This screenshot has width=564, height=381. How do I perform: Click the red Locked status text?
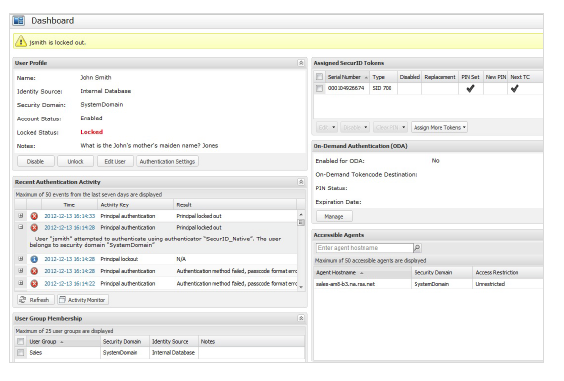[92, 132]
